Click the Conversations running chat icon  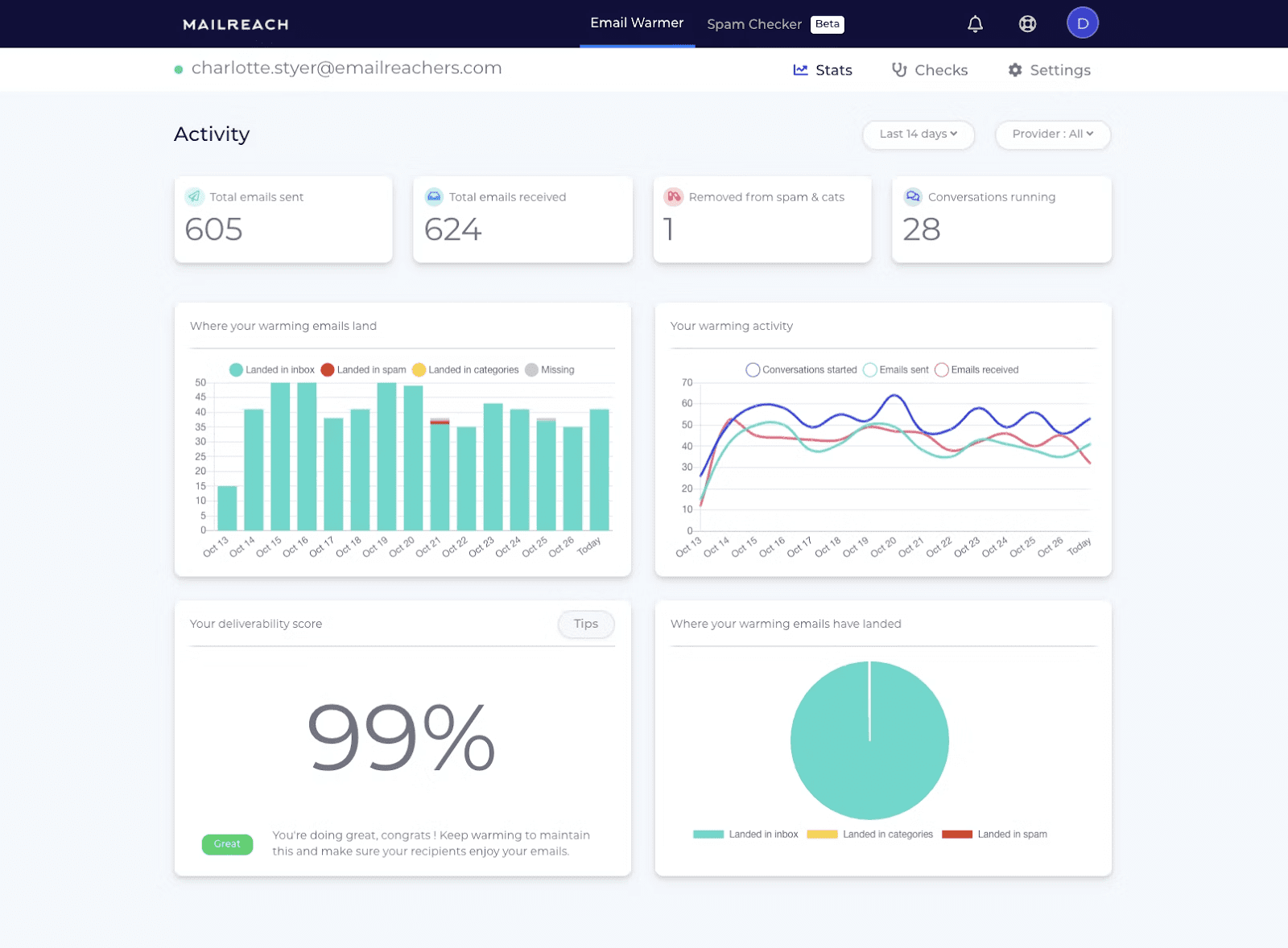click(x=913, y=196)
